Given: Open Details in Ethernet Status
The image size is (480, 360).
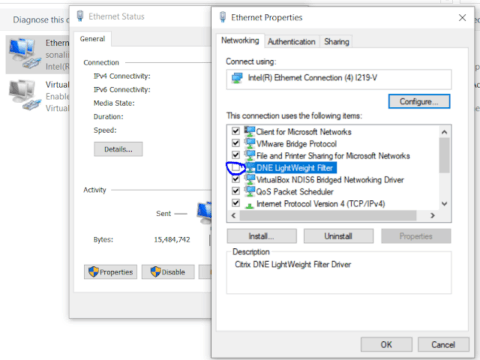Looking at the screenshot, I should point(118,149).
